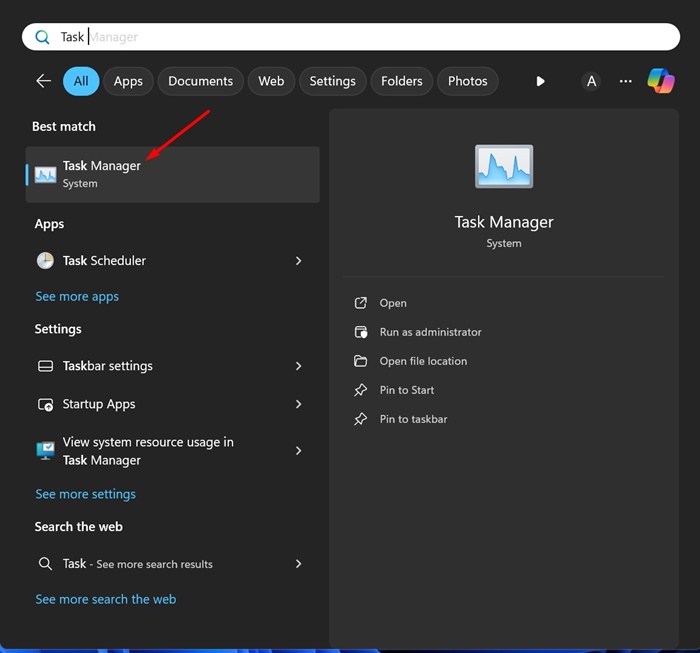This screenshot has height=653, width=700.
Task: Click the account avatar 'A' icon
Action: pyautogui.click(x=591, y=81)
